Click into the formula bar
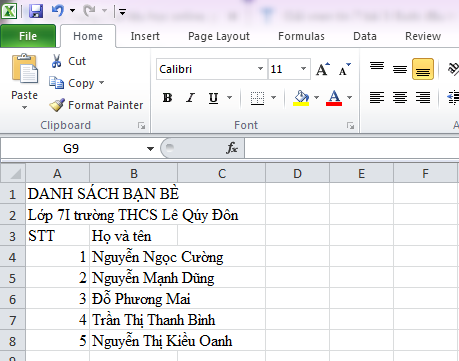 [352, 148]
